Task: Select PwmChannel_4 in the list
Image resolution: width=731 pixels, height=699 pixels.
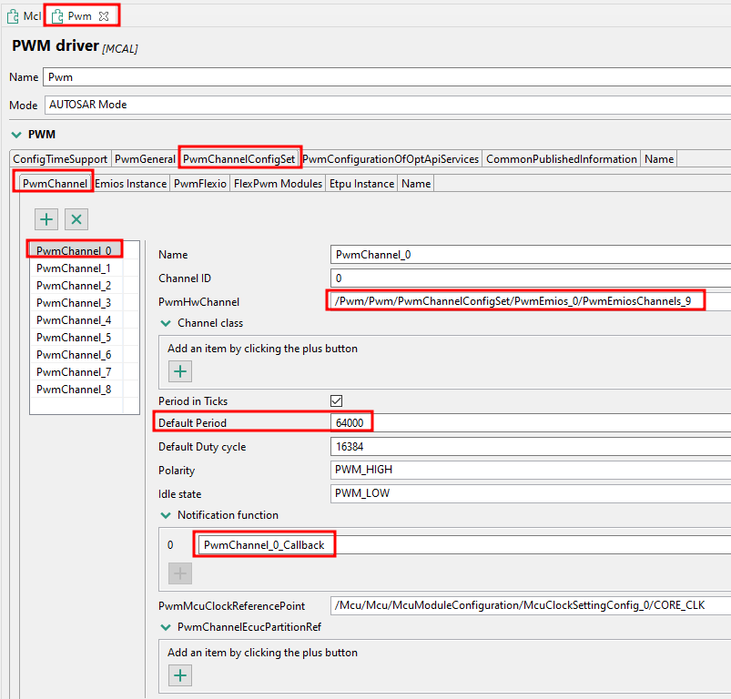Action: pos(75,320)
